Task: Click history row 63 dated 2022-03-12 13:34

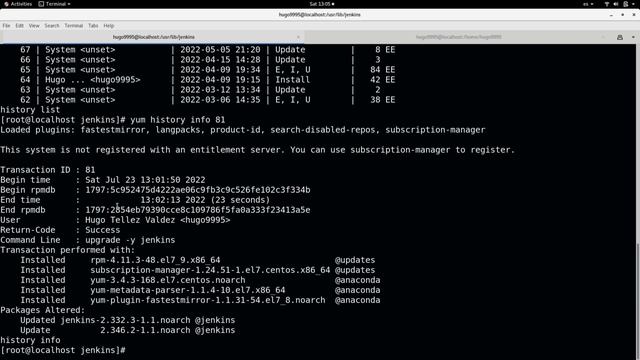Action: (x=200, y=90)
